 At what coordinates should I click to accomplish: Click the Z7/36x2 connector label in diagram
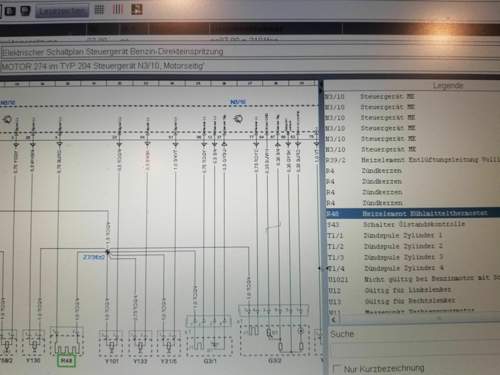[x=94, y=257]
